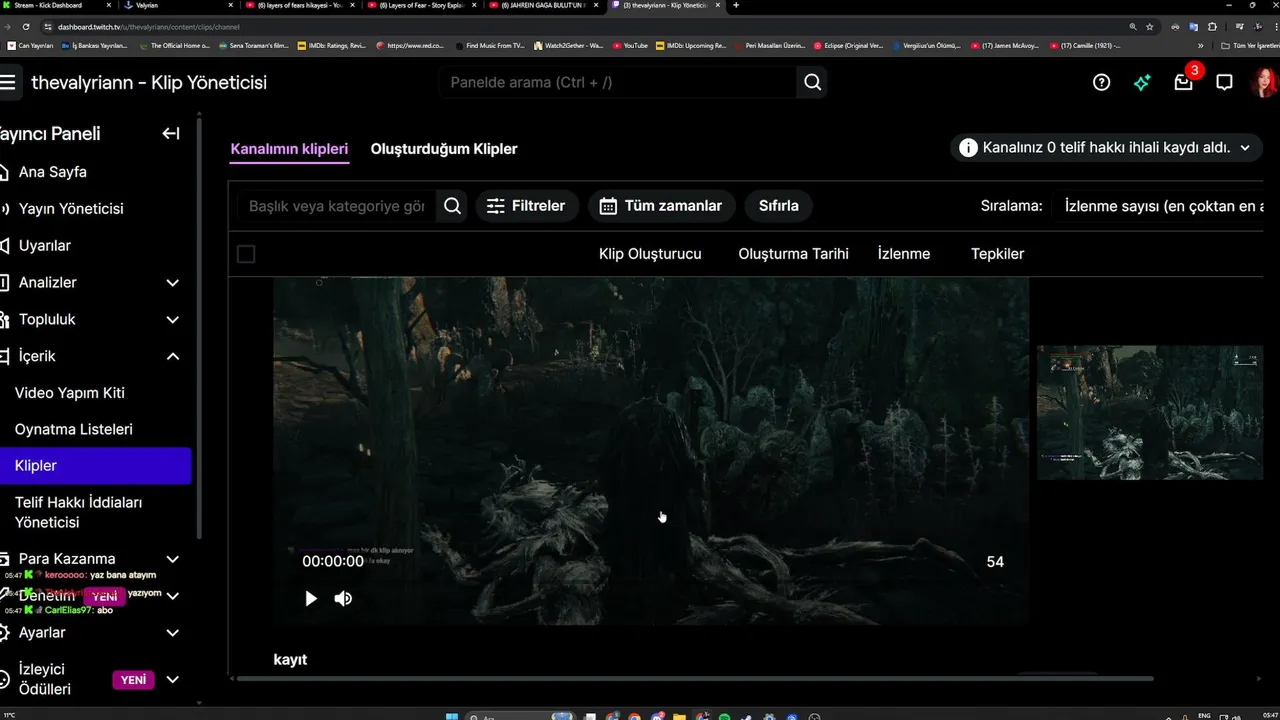Click the Ana Sayfa home icon
This screenshot has height=720, width=1280.
(x=5, y=172)
